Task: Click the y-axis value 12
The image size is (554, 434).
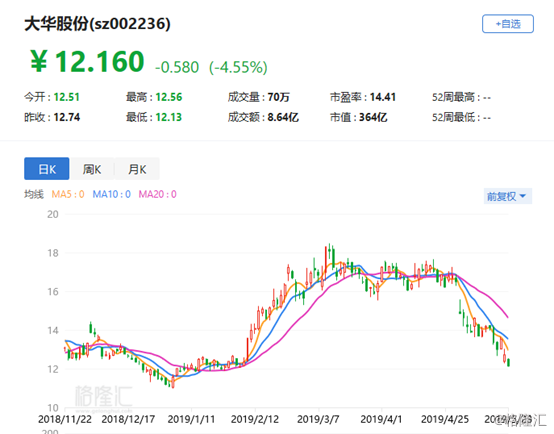Action: [x=53, y=369]
